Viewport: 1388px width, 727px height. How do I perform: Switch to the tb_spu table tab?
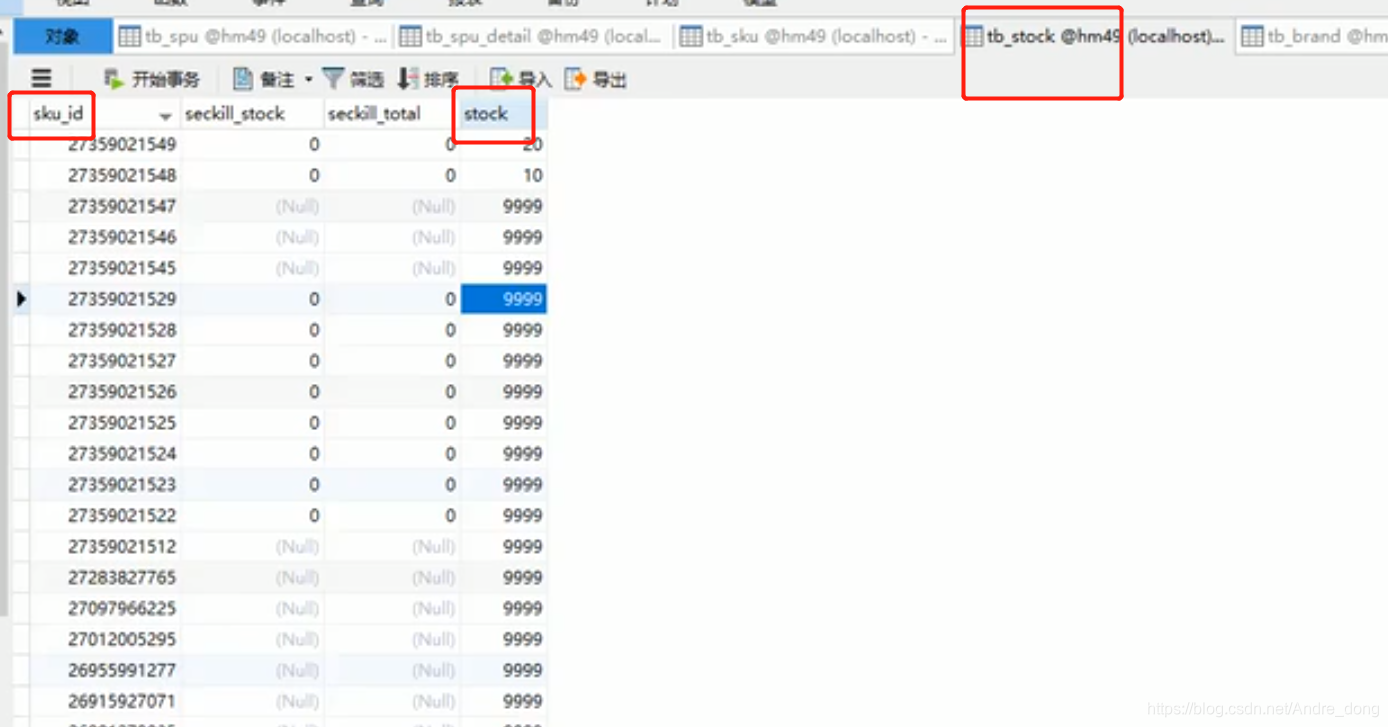coord(253,37)
